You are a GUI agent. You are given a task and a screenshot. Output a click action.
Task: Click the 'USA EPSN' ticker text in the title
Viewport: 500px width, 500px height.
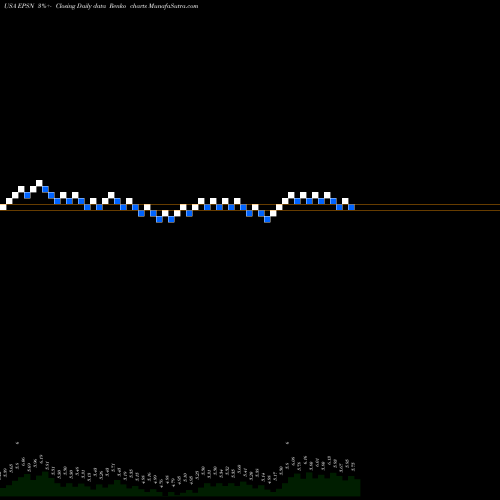[x=20, y=6]
